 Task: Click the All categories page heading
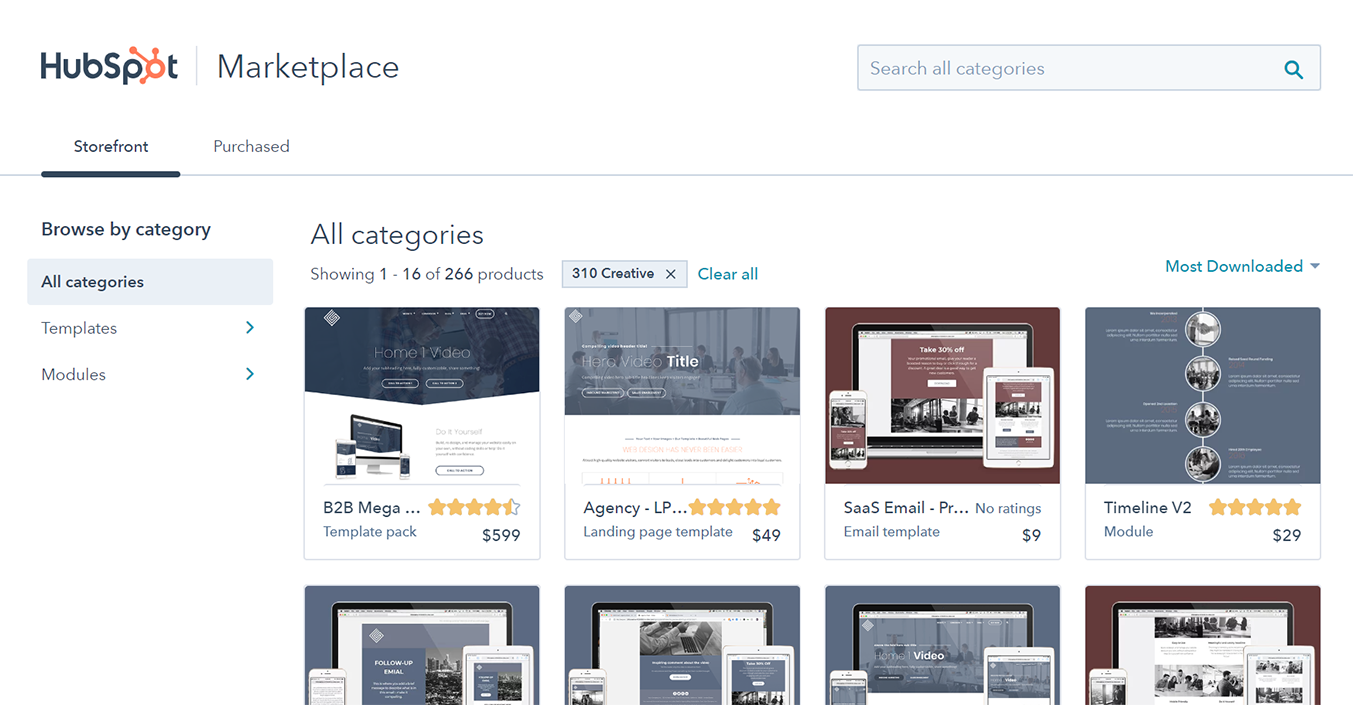tap(397, 235)
